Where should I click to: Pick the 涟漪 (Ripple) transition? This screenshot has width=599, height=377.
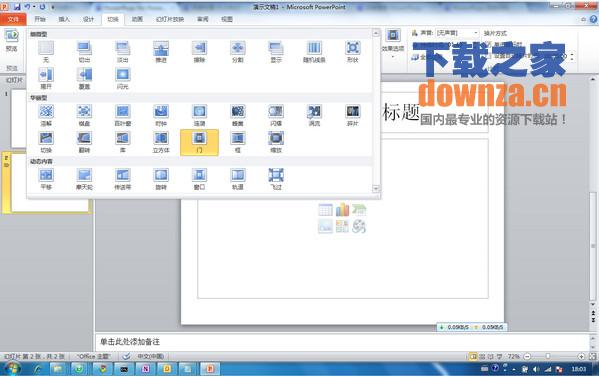(199, 115)
